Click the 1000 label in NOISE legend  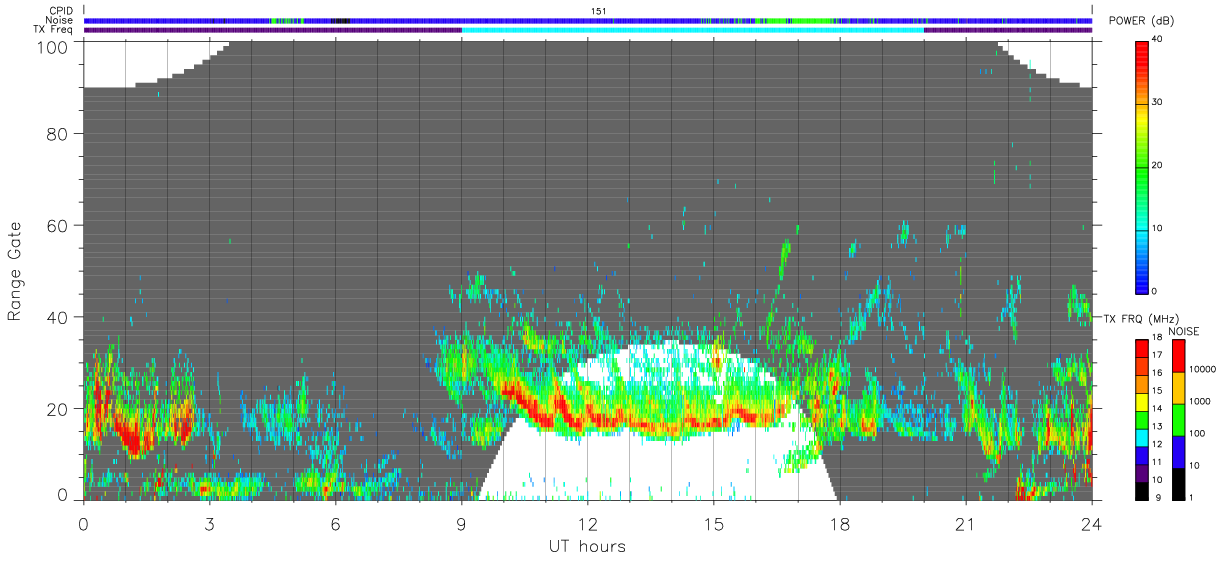point(1199,402)
